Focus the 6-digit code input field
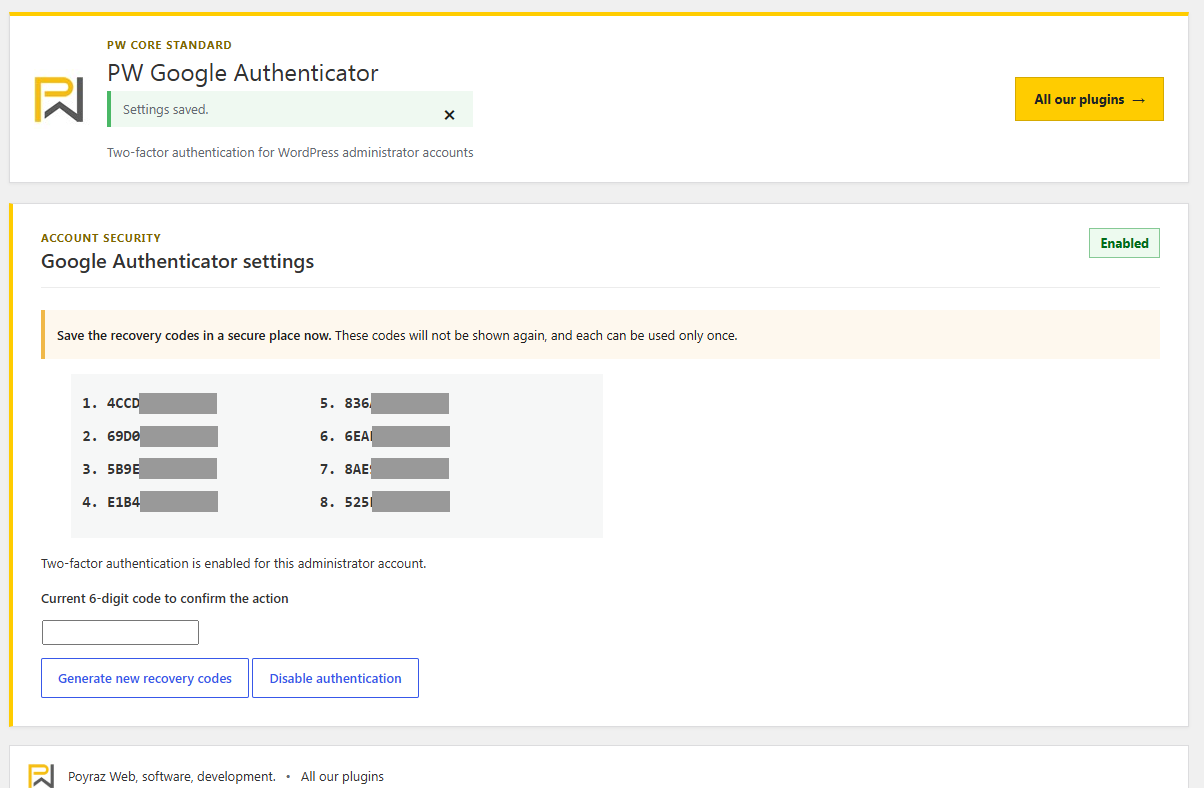Screen dimensions: 1204x788 [120, 633]
